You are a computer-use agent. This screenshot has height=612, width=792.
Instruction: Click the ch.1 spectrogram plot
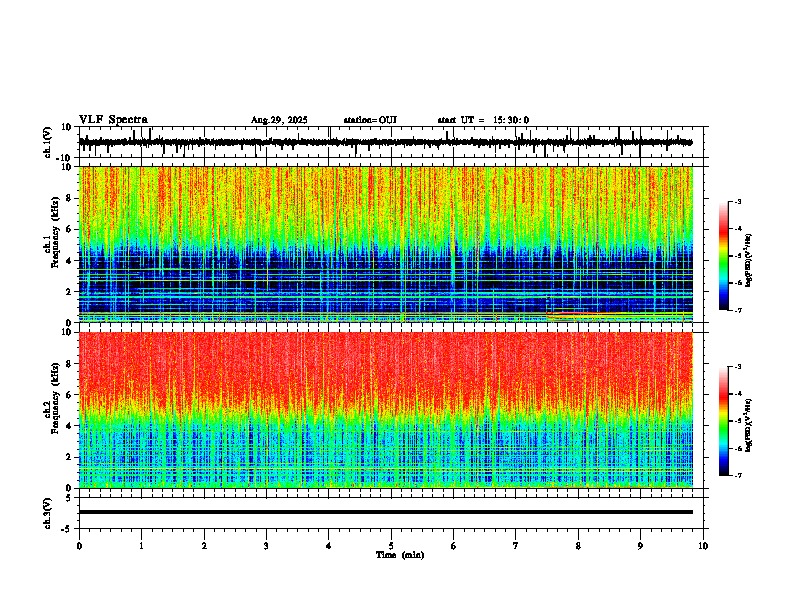(385, 244)
